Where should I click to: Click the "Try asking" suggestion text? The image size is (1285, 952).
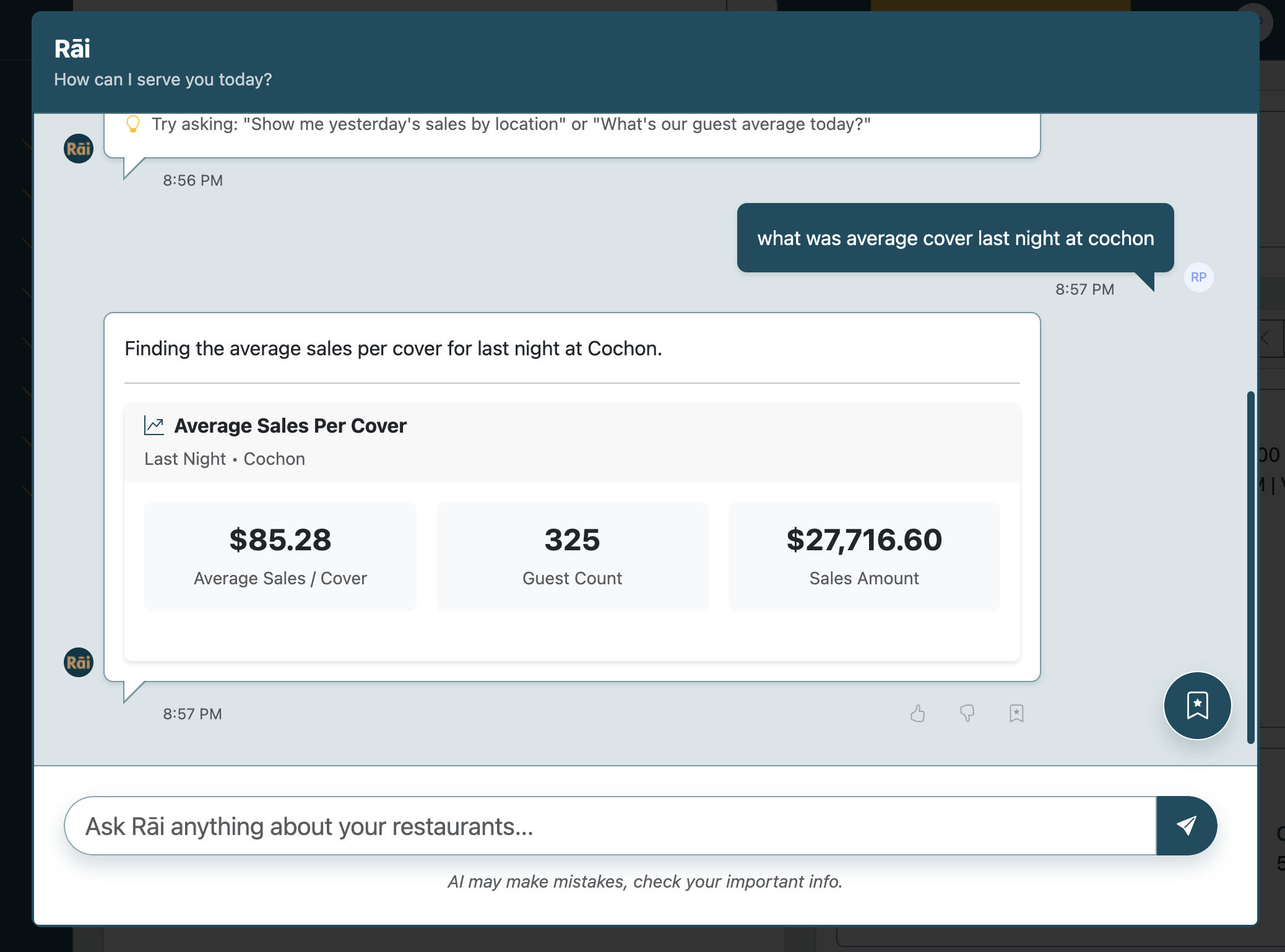coord(511,124)
